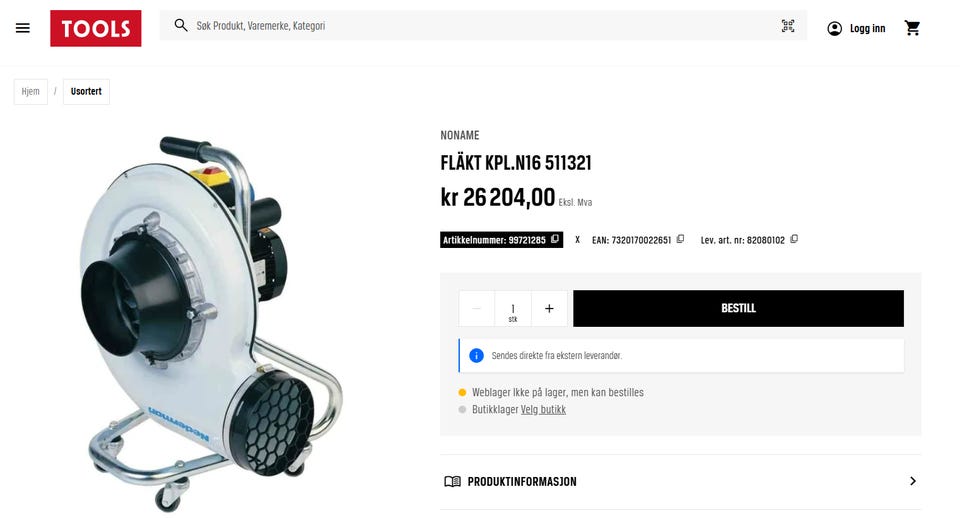This screenshot has width=960, height=518.
Task: Open the shopping cart
Action: pos(912,28)
